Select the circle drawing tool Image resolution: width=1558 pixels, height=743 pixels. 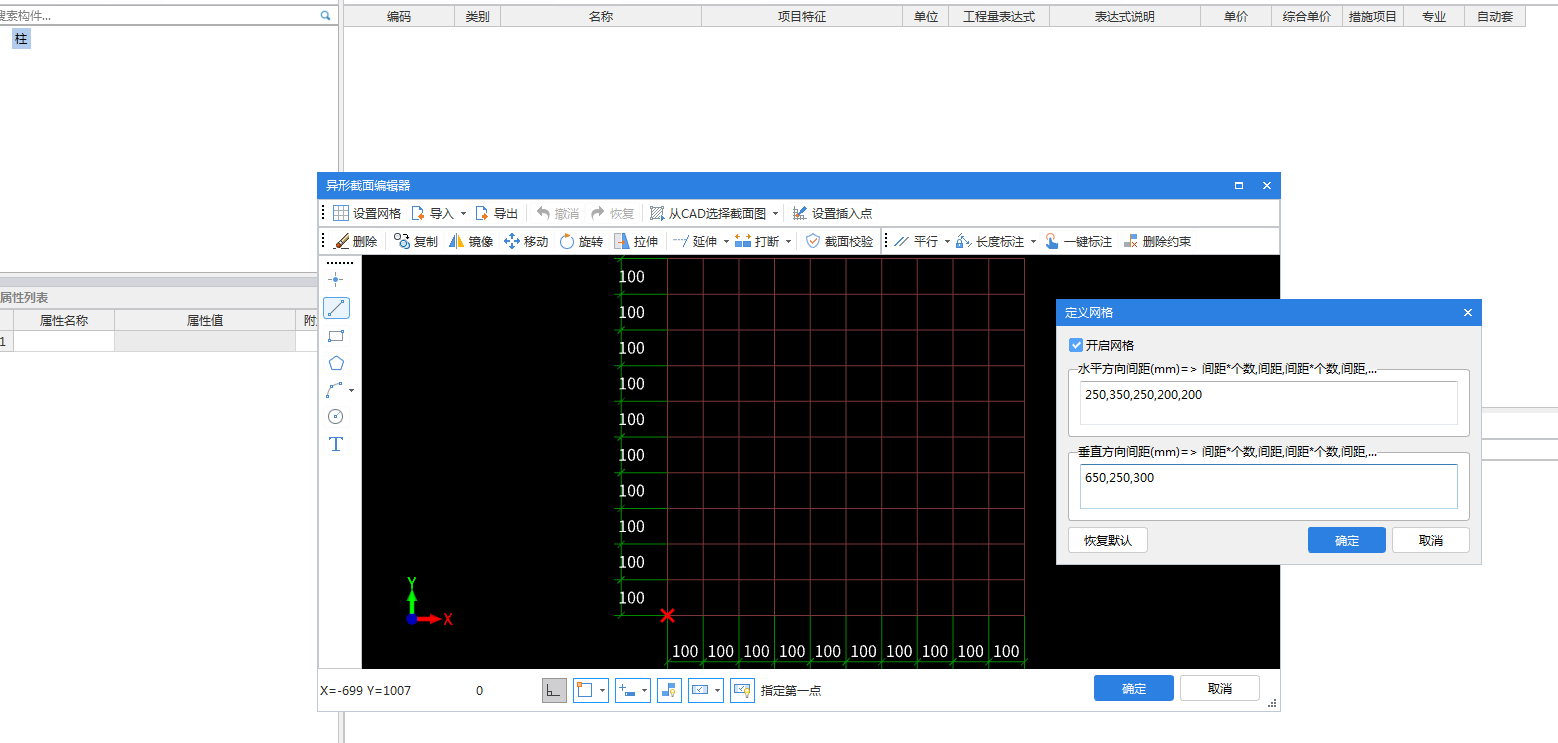click(336, 417)
